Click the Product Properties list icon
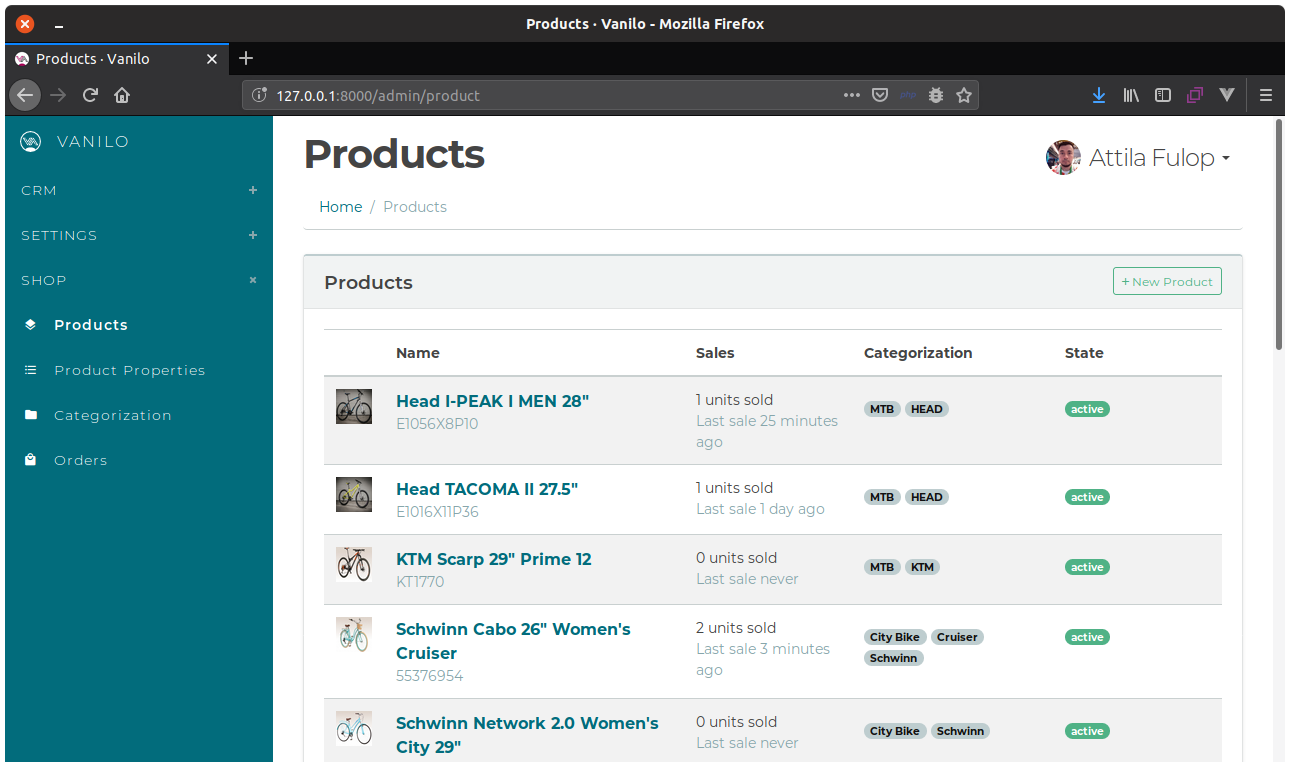 click(30, 370)
